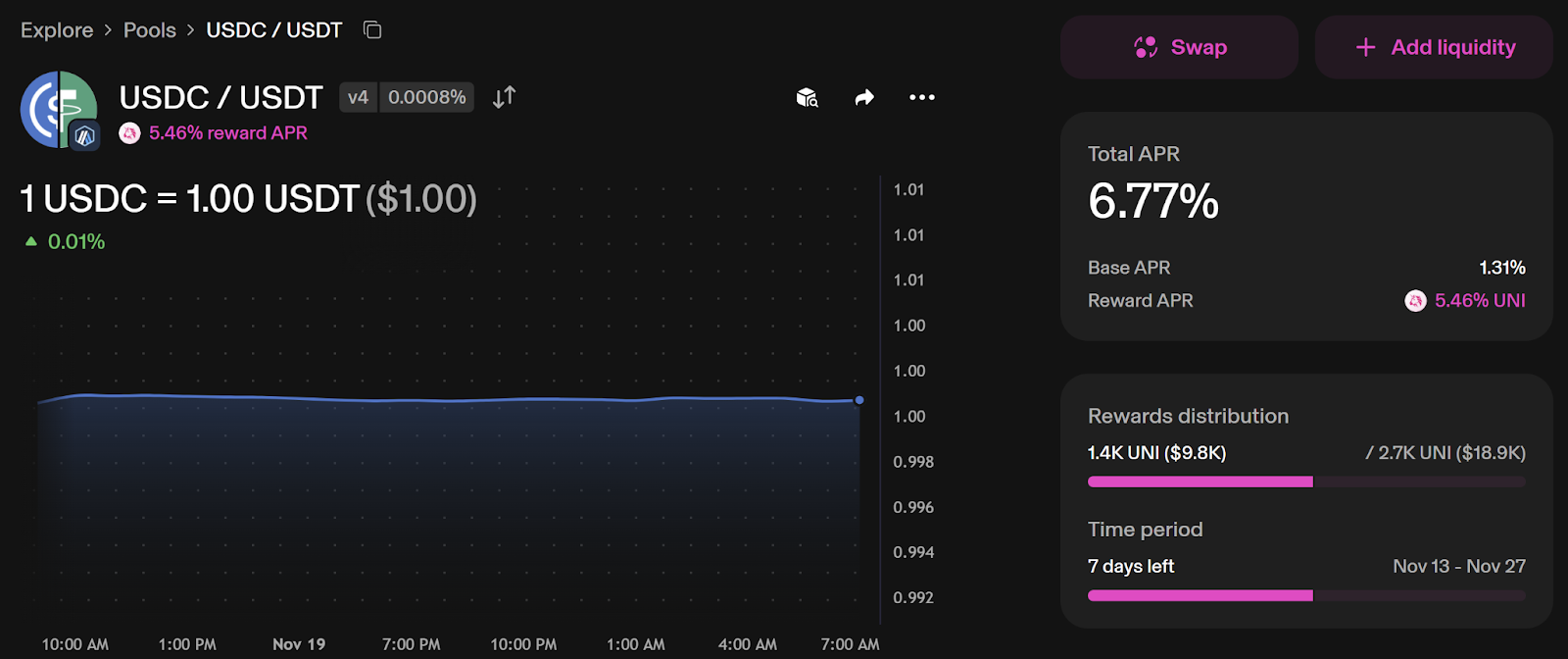Click the Nov 13 - Nov 27 date range
The image size is (1568, 659).
pos(1459,567)
